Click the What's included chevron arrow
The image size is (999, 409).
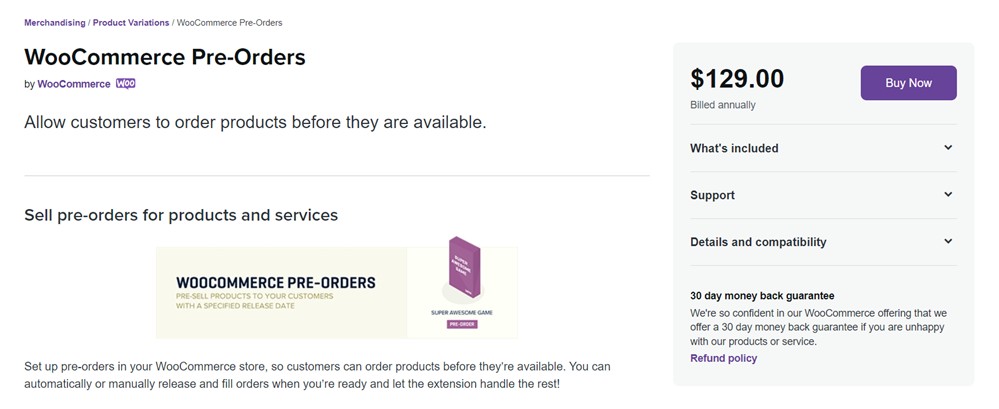tap(948, 148)
